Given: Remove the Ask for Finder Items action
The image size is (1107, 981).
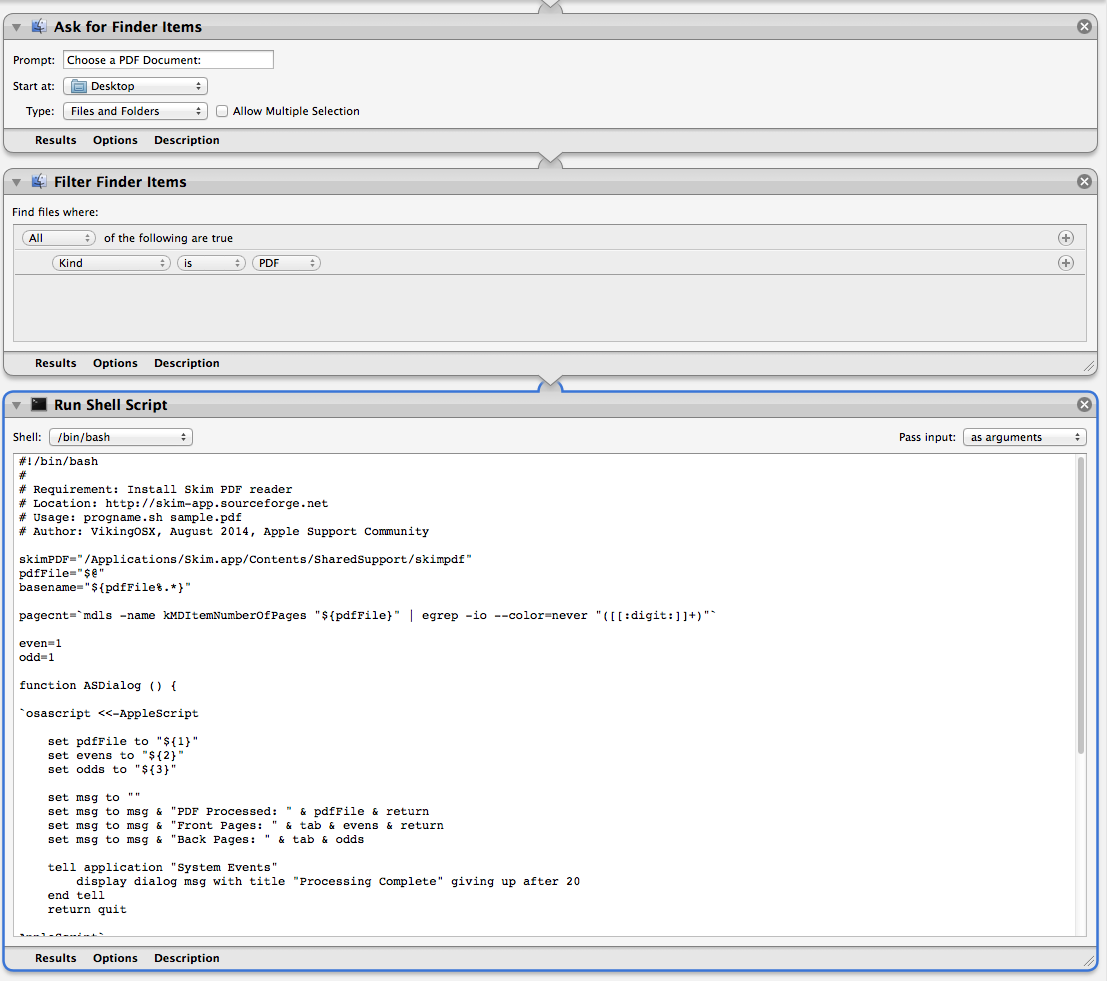Looking at the screenshot, I should [1084, 26].
